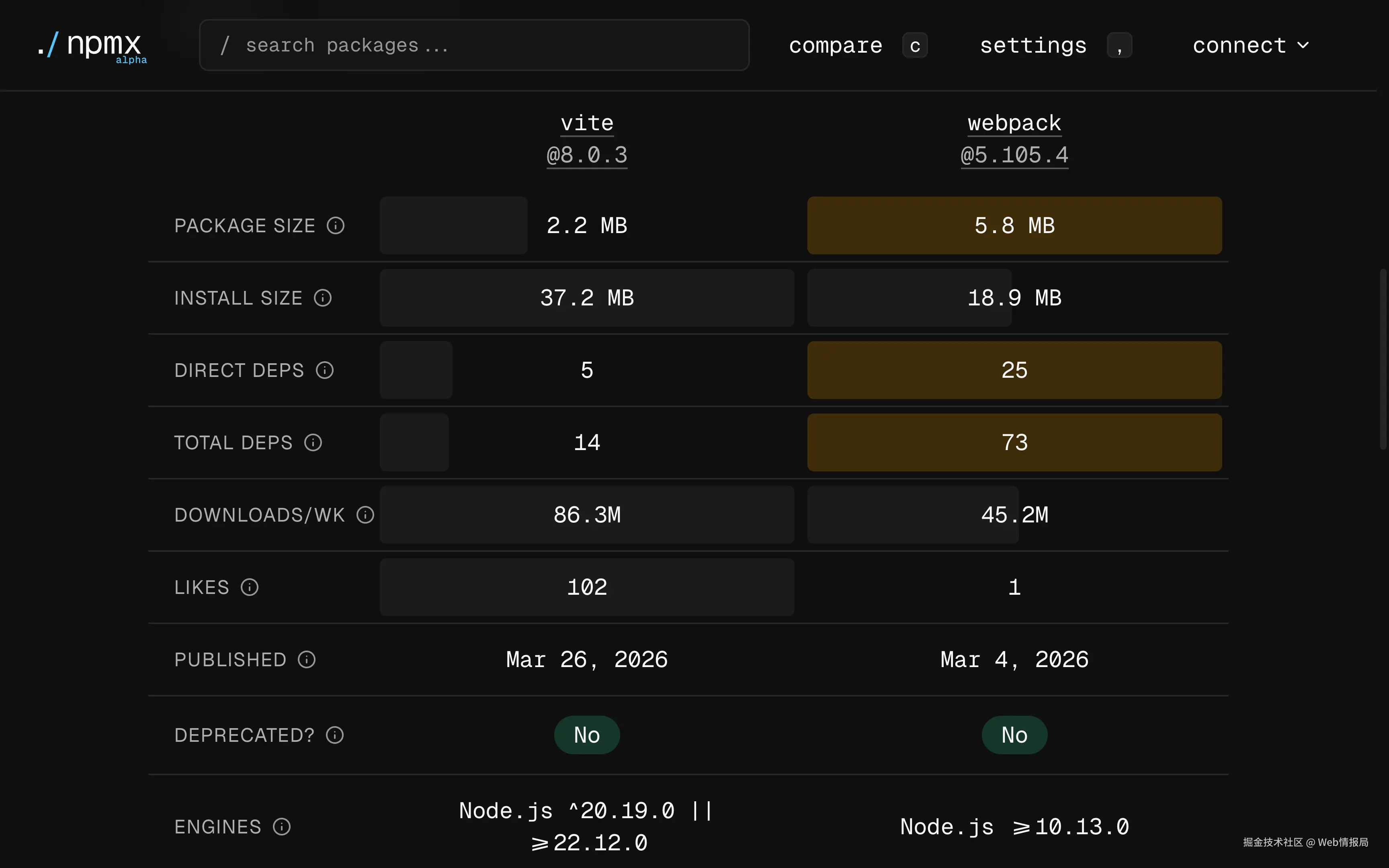Click the Direct Deps info icon
Screen dimensions: 1389x868
[x=325, y=370]
